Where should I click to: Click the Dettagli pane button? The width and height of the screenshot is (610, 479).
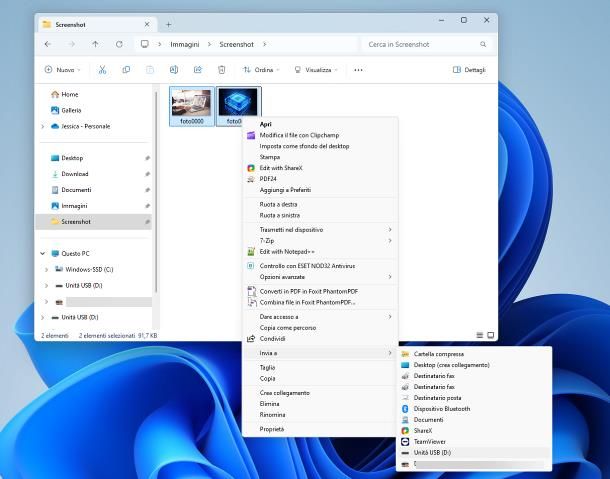click(x=469, y=70)
